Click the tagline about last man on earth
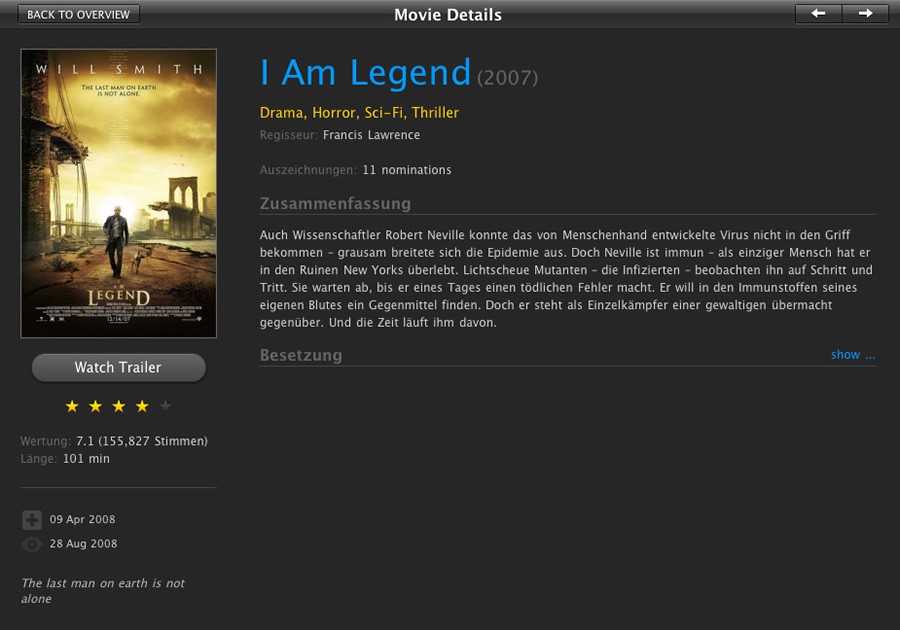This screenshot has width=900, height=630. pos(103,590)
